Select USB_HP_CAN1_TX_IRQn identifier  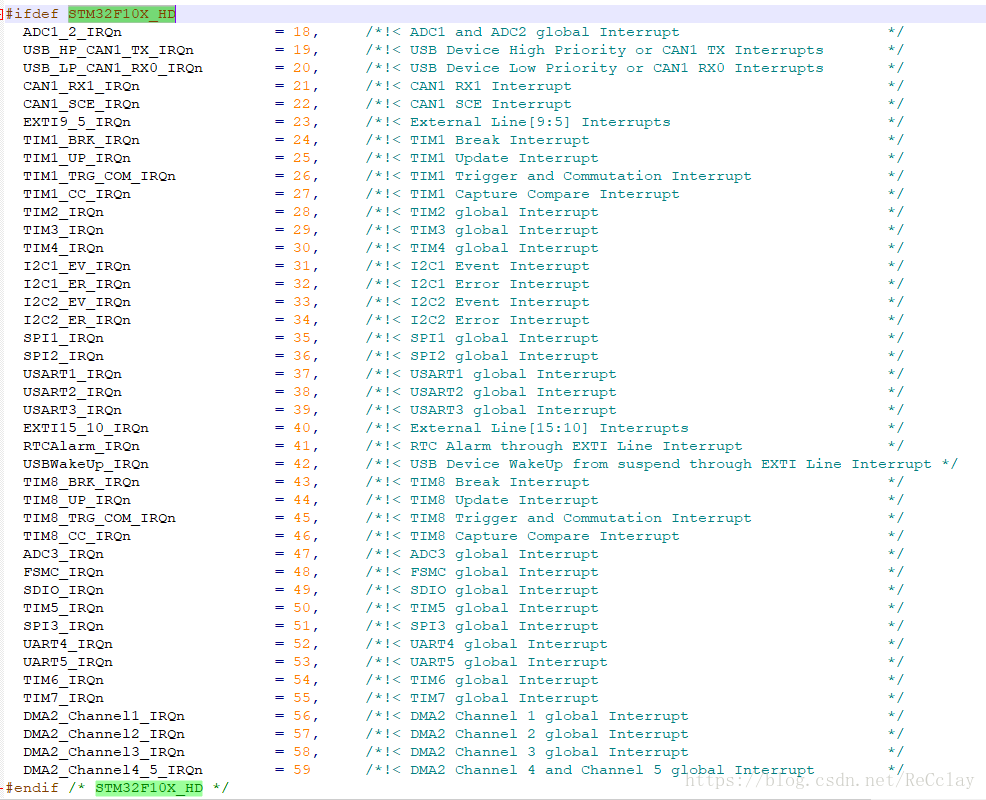(x=108, y=50)
